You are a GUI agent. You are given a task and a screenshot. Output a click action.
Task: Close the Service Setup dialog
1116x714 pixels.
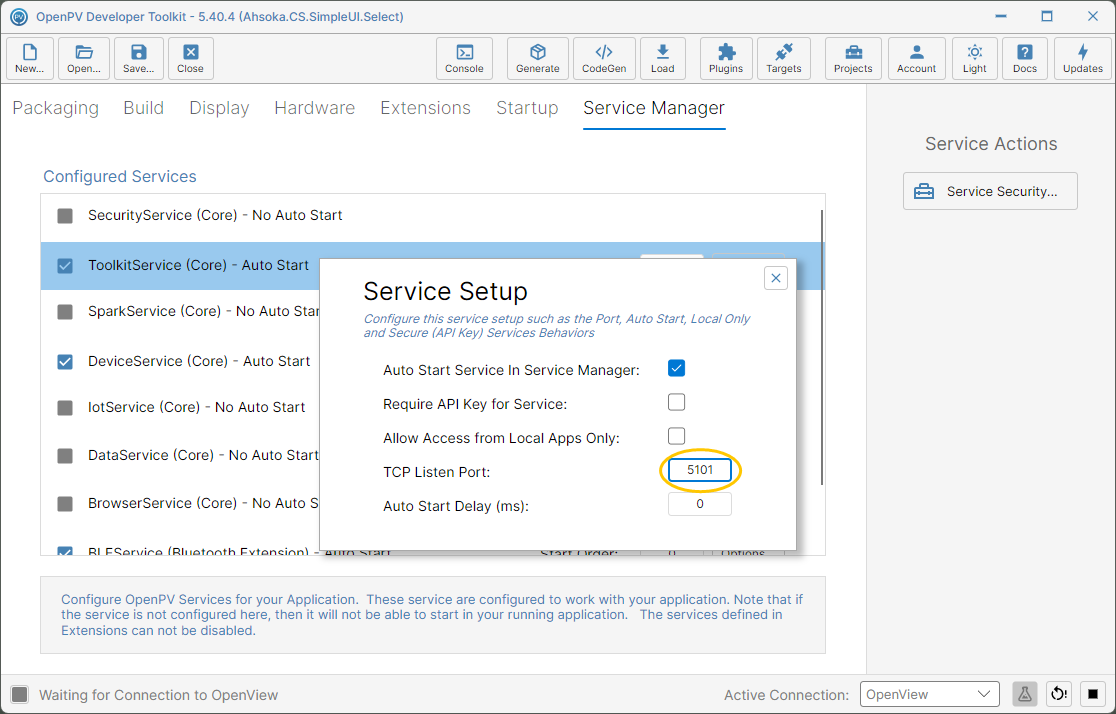click(x=776, y=278)
